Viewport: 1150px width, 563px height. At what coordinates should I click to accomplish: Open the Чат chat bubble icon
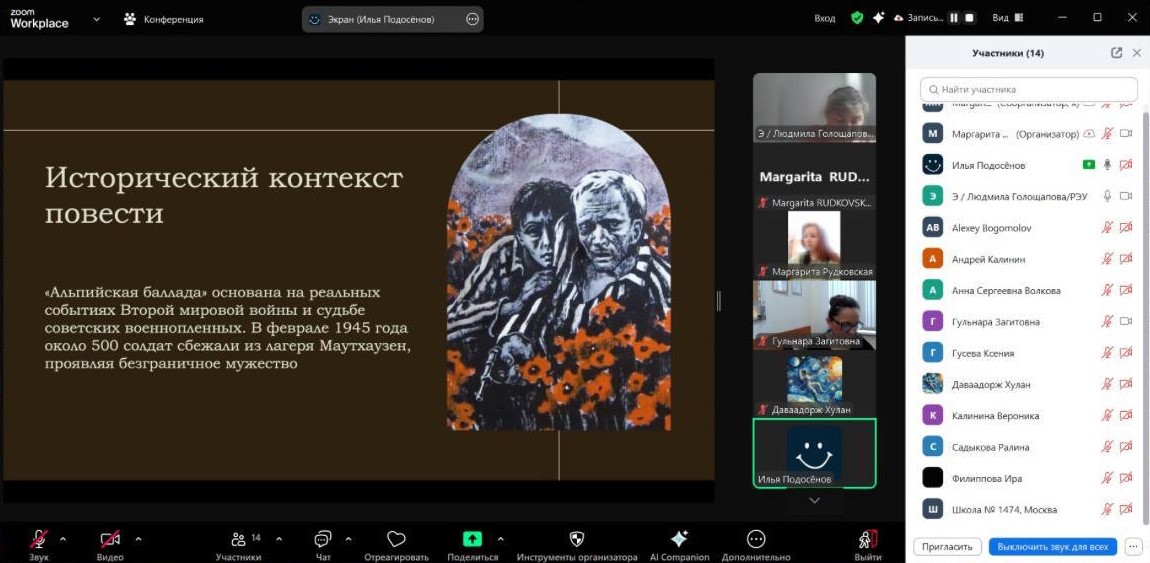click(323, 540)
